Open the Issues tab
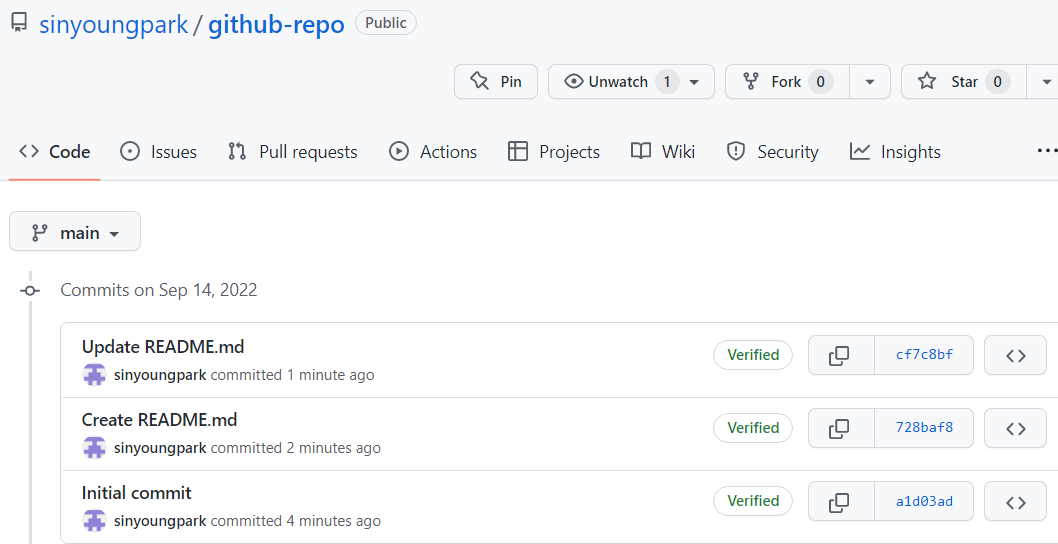 coord(159,152)
